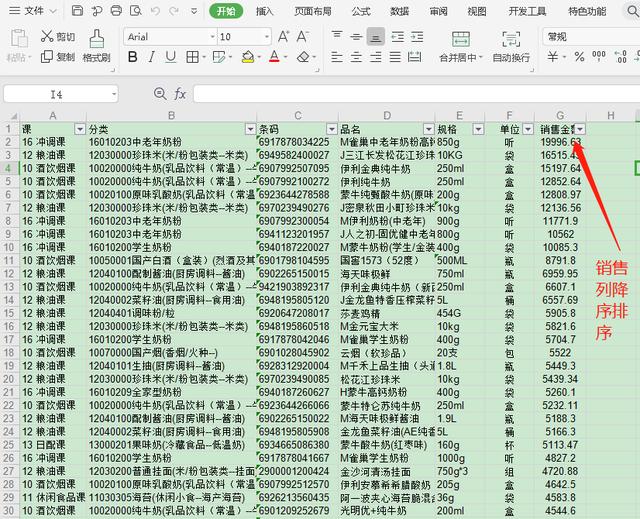Image resolution: width=640 pixels, height=519 pixels.
Task: Click the Cut (剪切) scissors icon
Action: click(47, 36)
